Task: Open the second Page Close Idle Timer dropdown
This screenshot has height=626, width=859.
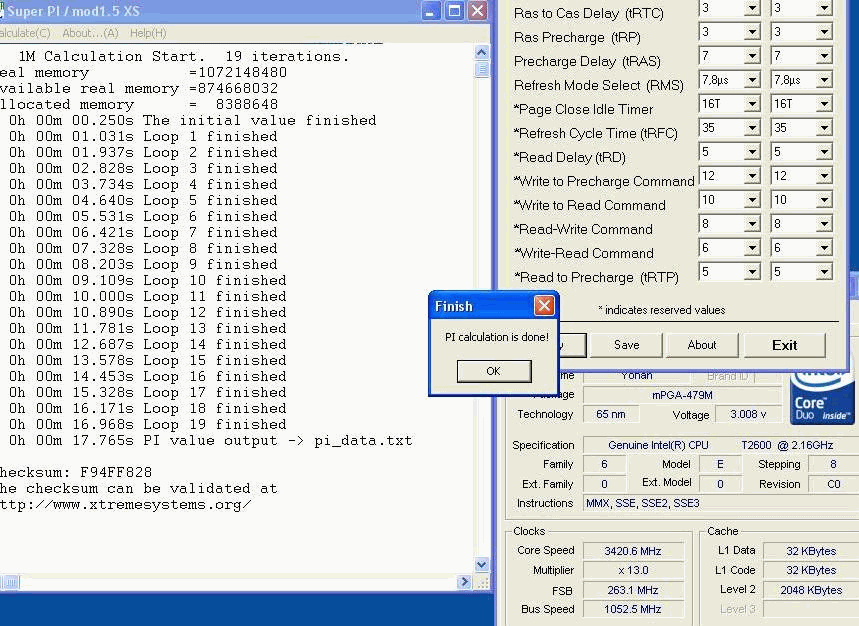Action: pyautogui.click(x=824, y=104)
